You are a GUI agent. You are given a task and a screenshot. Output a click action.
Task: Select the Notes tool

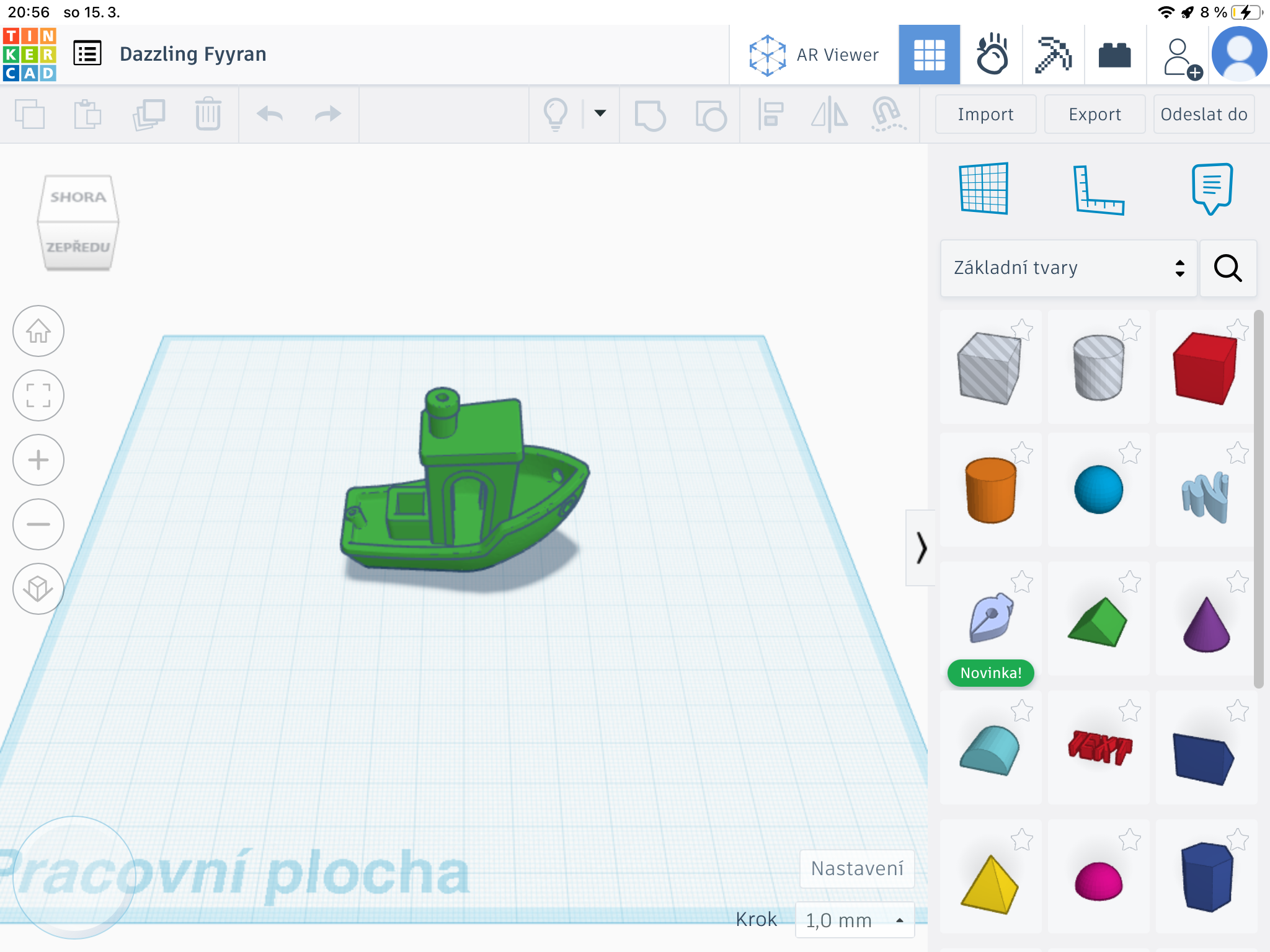[1212, 188]
